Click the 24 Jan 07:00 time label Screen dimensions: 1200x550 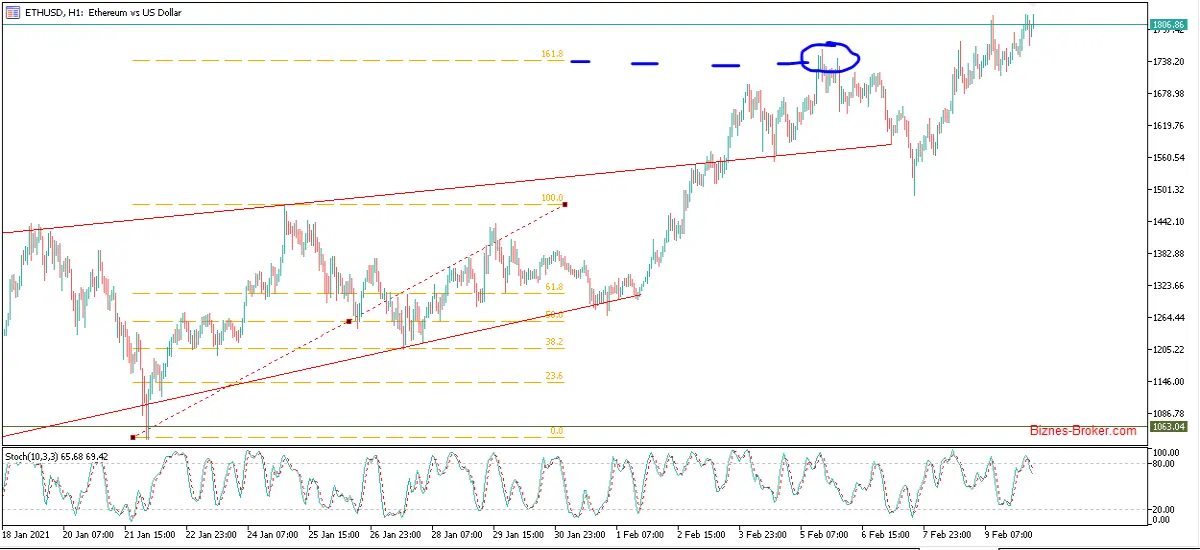click(x=272, y=535)
